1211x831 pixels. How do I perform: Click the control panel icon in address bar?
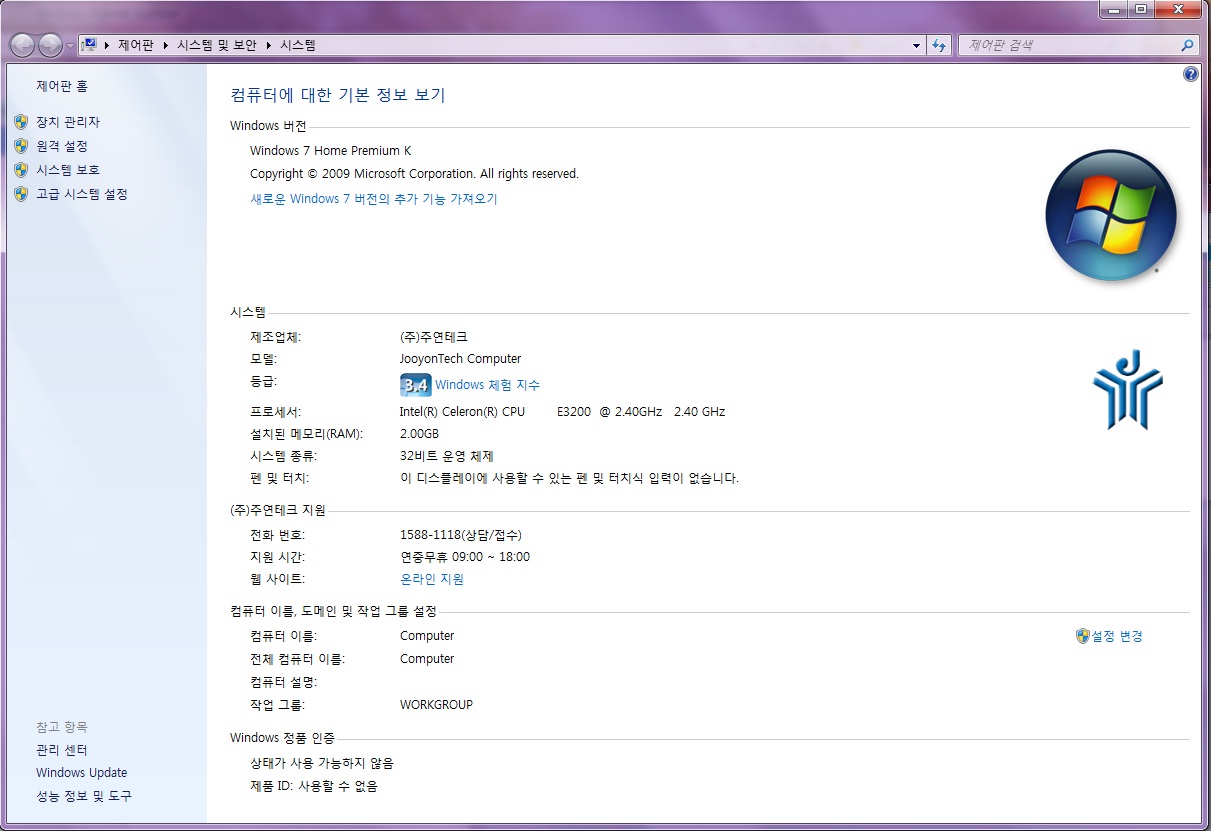pyautogui.click(x=90, y=45)
